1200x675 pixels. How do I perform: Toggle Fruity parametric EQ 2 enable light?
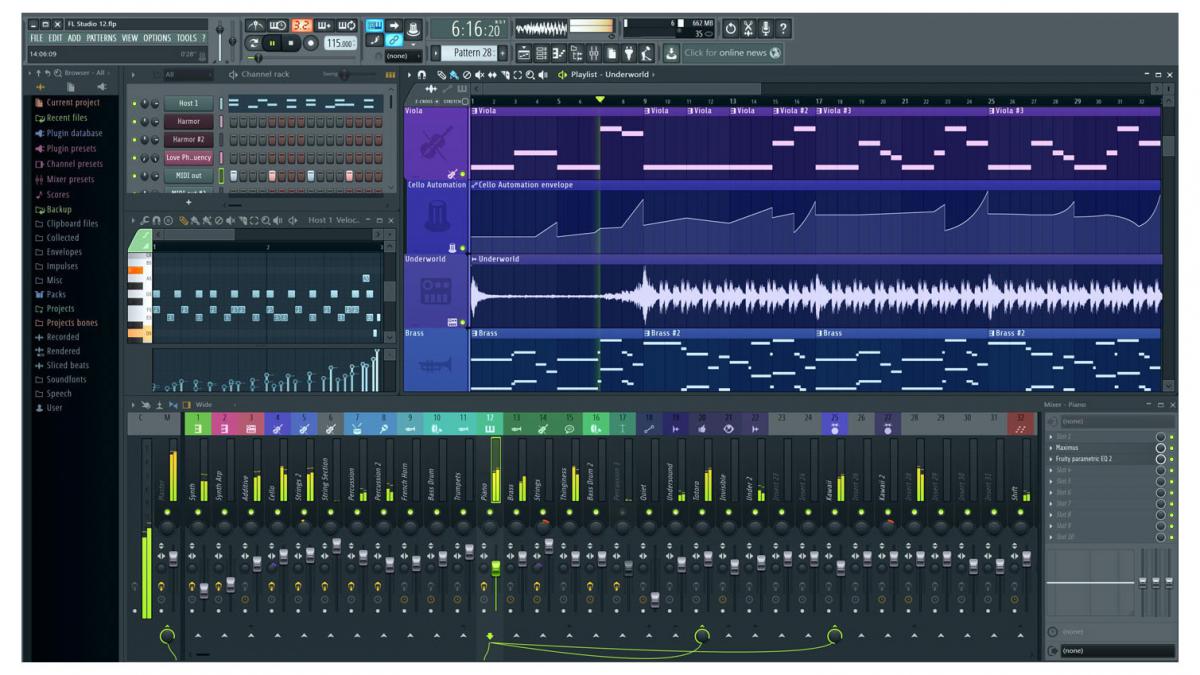[x=1172, y=459]
